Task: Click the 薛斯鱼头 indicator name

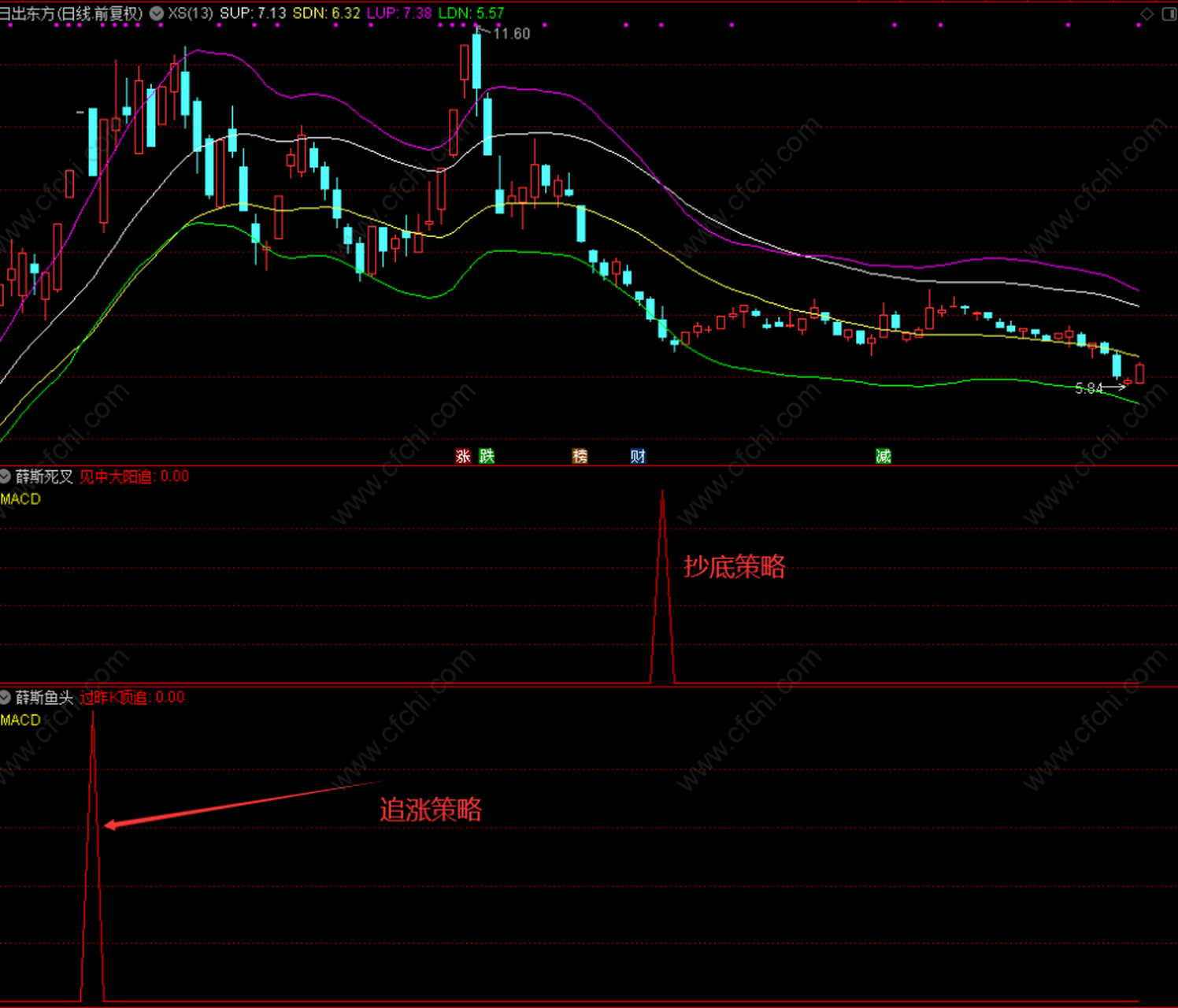Action: [x=44, y=697]
